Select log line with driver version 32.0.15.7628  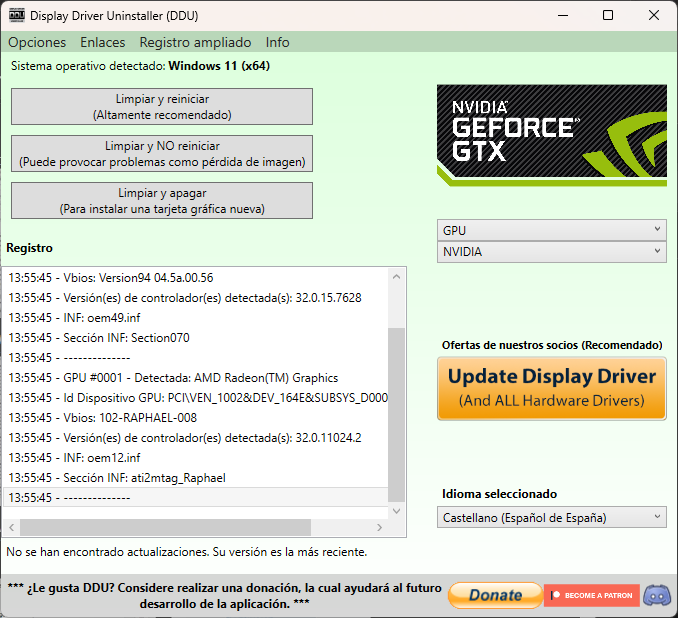pos(196,298)
